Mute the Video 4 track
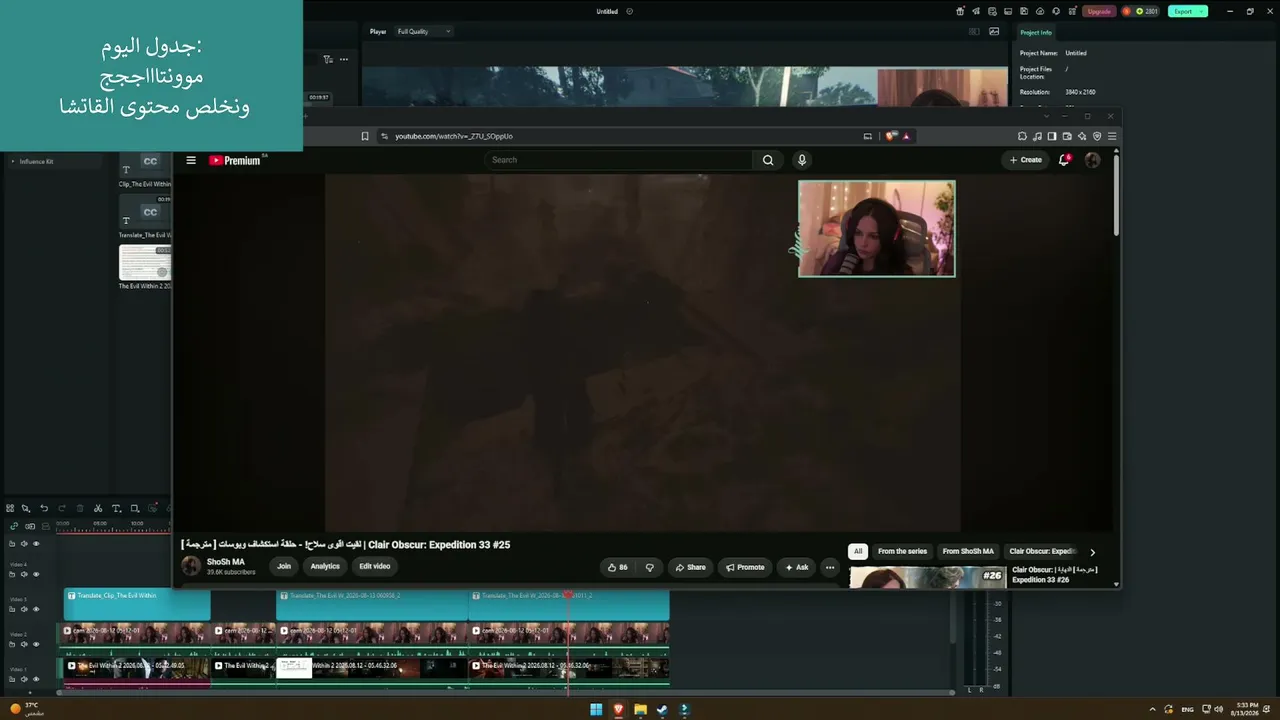Viewport: 1280px width, 720px height. [x=24, y=574]
